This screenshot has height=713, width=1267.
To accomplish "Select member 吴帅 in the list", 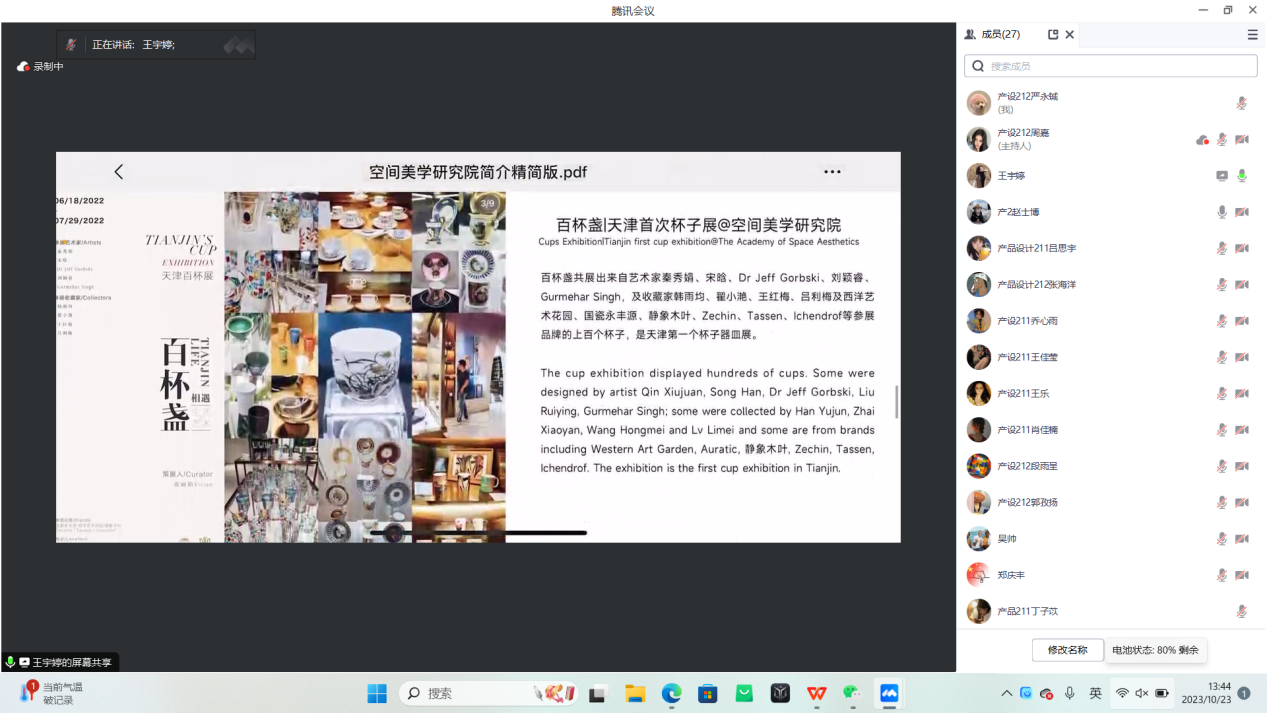I will (x=1010, y=539).
